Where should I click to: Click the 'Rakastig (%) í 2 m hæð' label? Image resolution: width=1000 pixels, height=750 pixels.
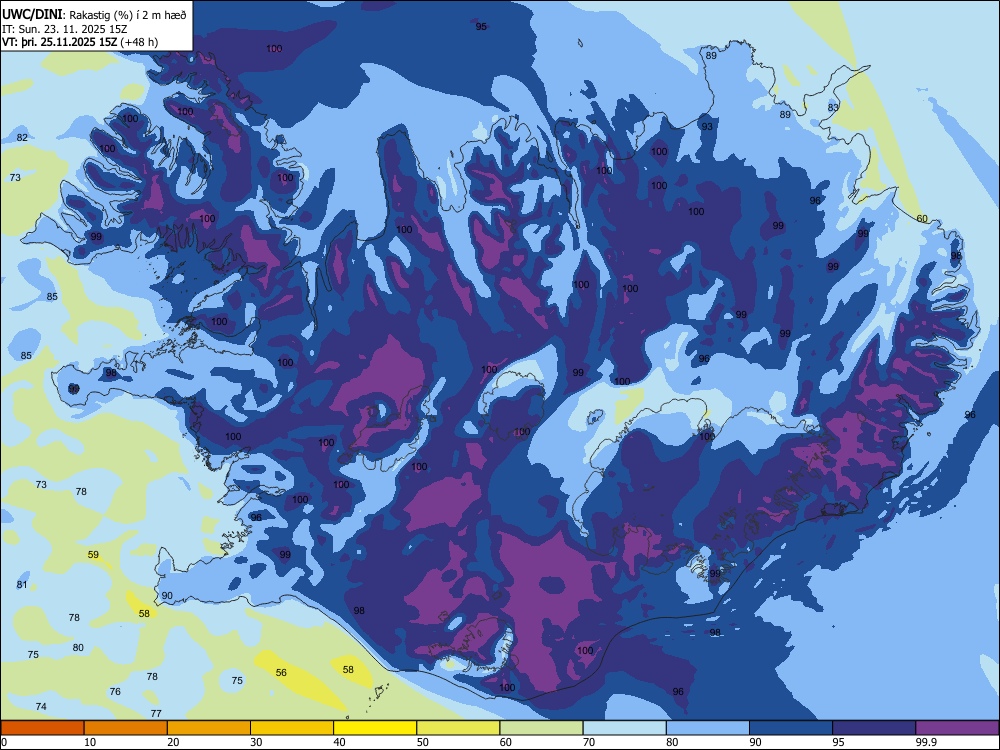click(127, 15)
